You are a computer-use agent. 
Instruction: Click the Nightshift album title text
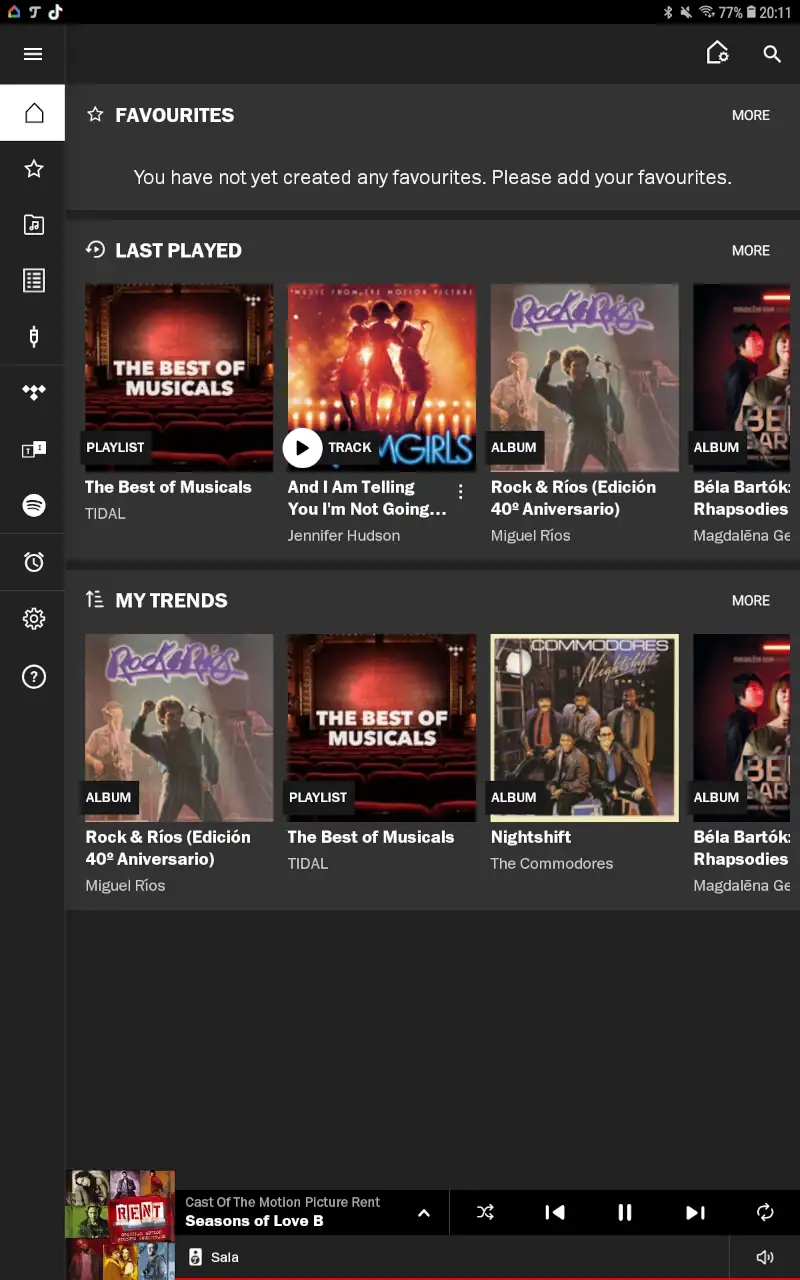pos(531,837)
